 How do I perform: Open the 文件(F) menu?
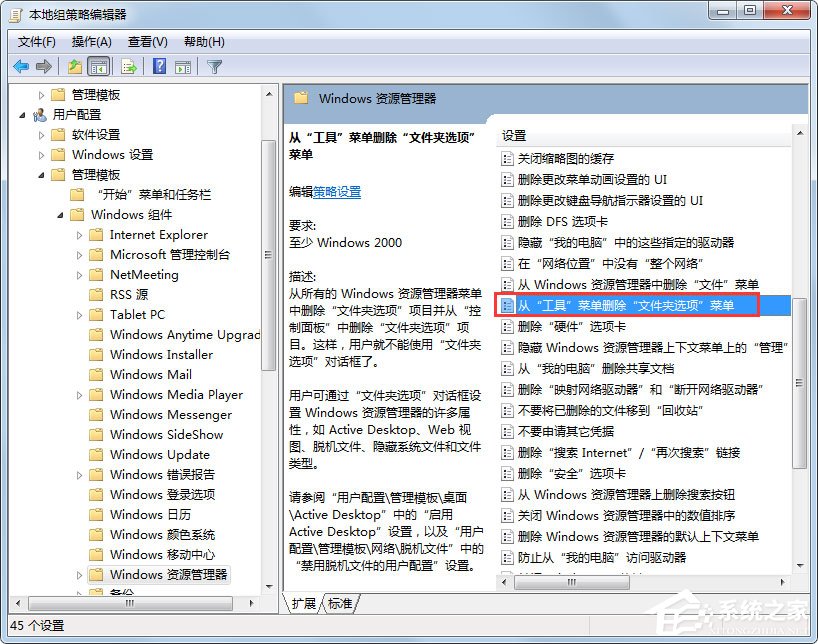pos(36,41)
